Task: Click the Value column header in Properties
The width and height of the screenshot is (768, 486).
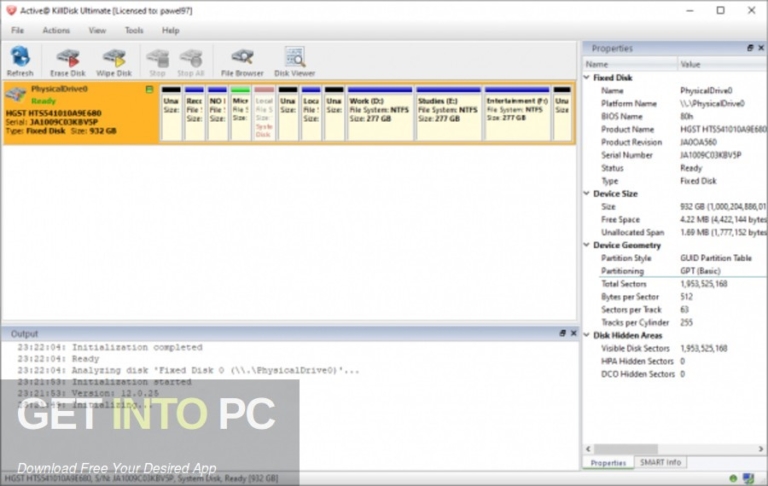Action: click(x=722, y=64)
